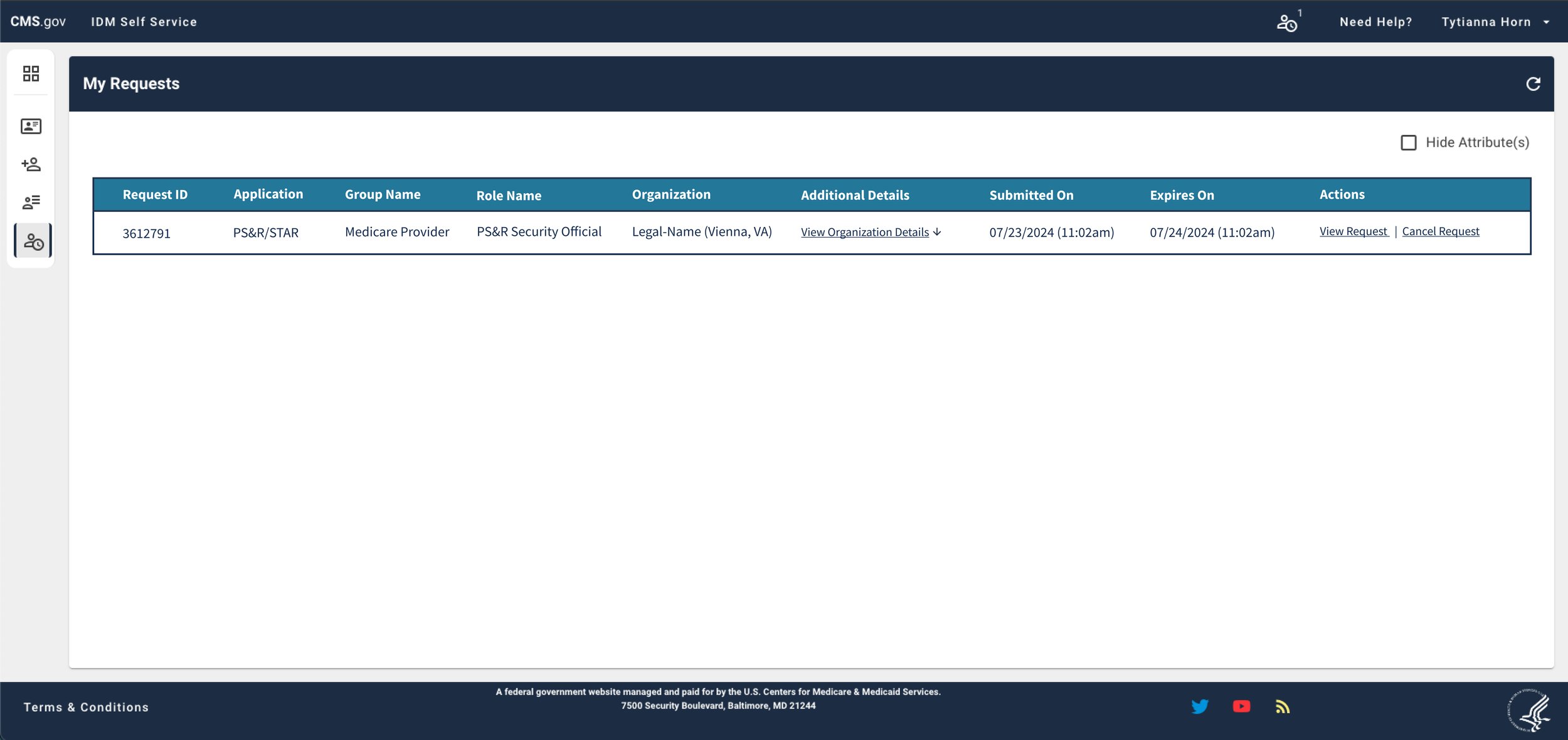1568x740 pixels.
Task: Click IDM Self Service header title
Action: click(144, 22)
